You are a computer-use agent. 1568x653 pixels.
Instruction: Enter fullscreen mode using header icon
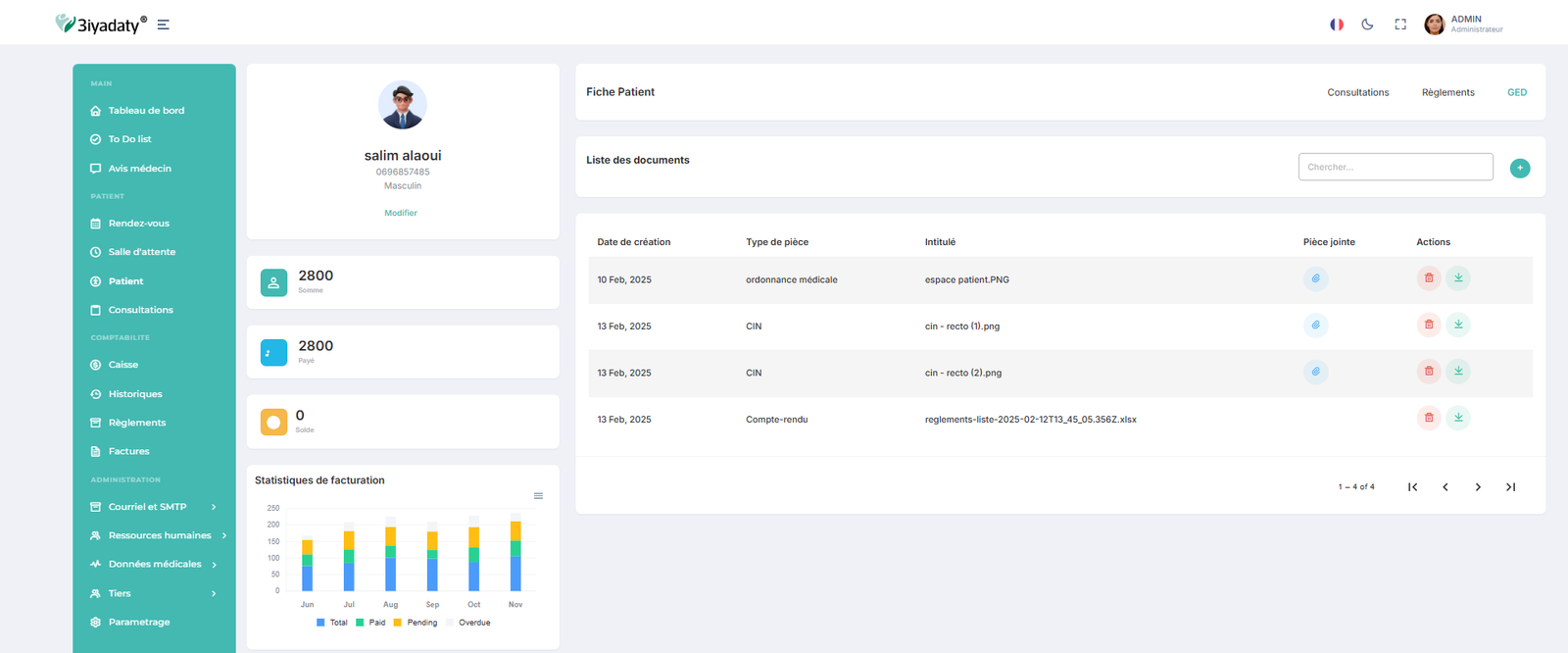1400,25
